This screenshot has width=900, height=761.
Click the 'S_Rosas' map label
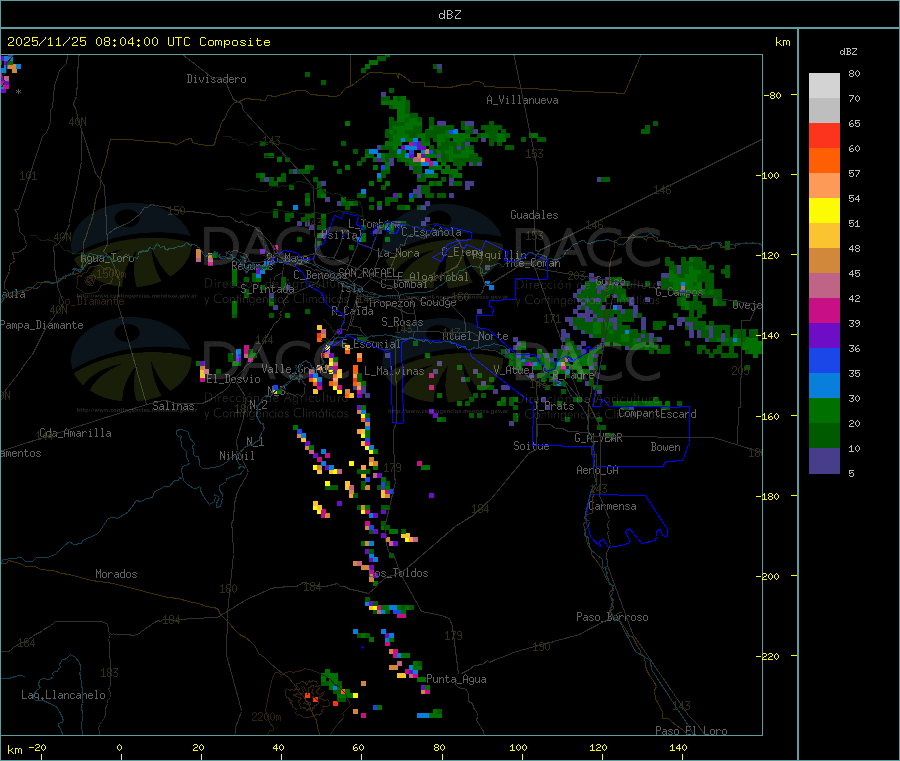click(402, 322)
